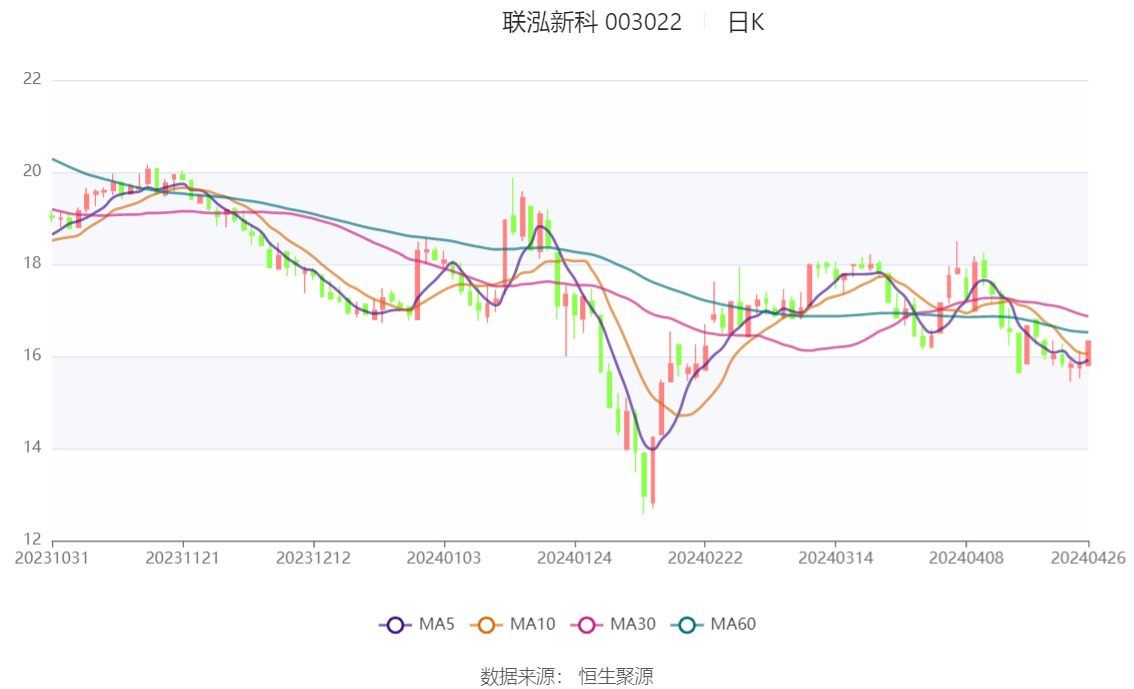The image size is (1134, 689).
Task: Toggle the MA5 legend circle icon
Action: coord(395,625)
